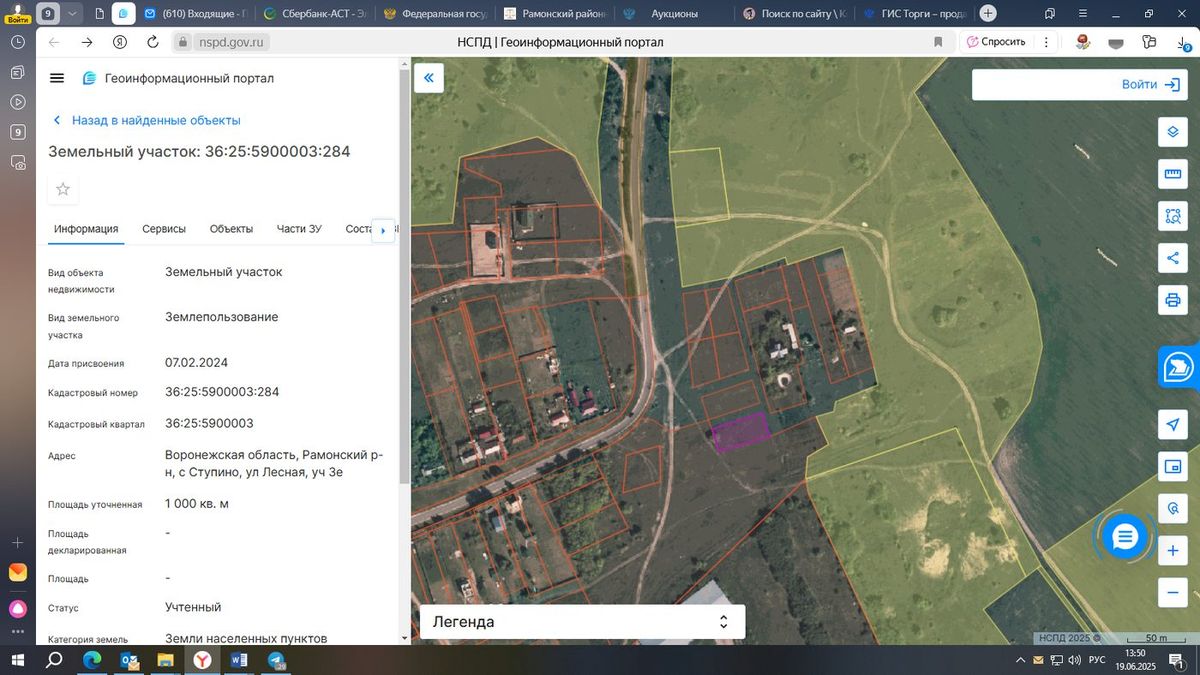Zoom in the map with plus button

click(1173, 551)
